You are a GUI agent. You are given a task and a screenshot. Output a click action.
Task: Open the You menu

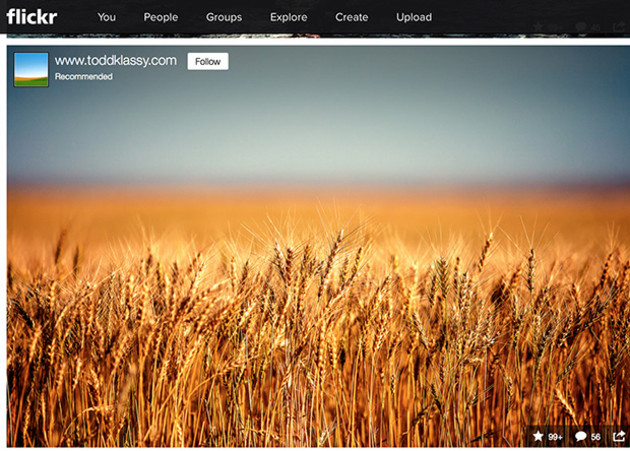pyautogui.click(x=106, y=17)
